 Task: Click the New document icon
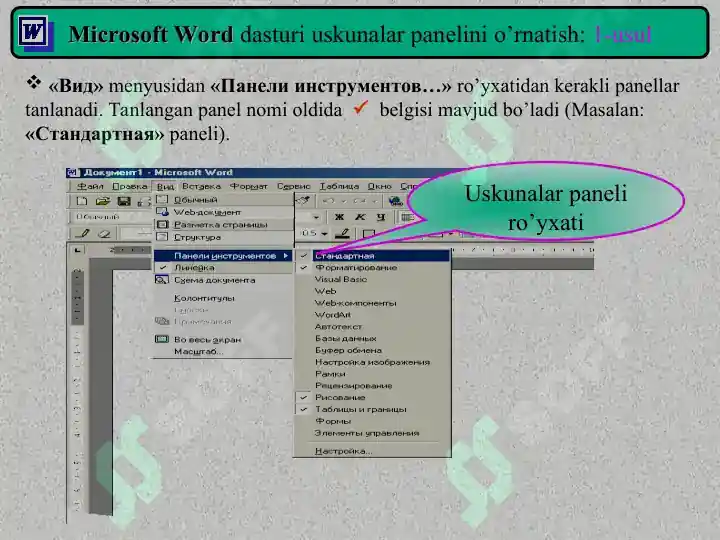pos(82,201)
